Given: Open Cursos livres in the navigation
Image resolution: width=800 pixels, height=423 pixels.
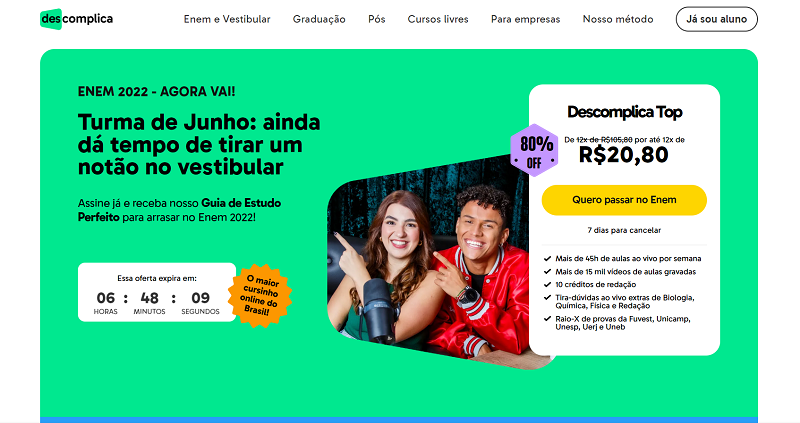Looking at the screenshot, I should click(x=438, y=19).
